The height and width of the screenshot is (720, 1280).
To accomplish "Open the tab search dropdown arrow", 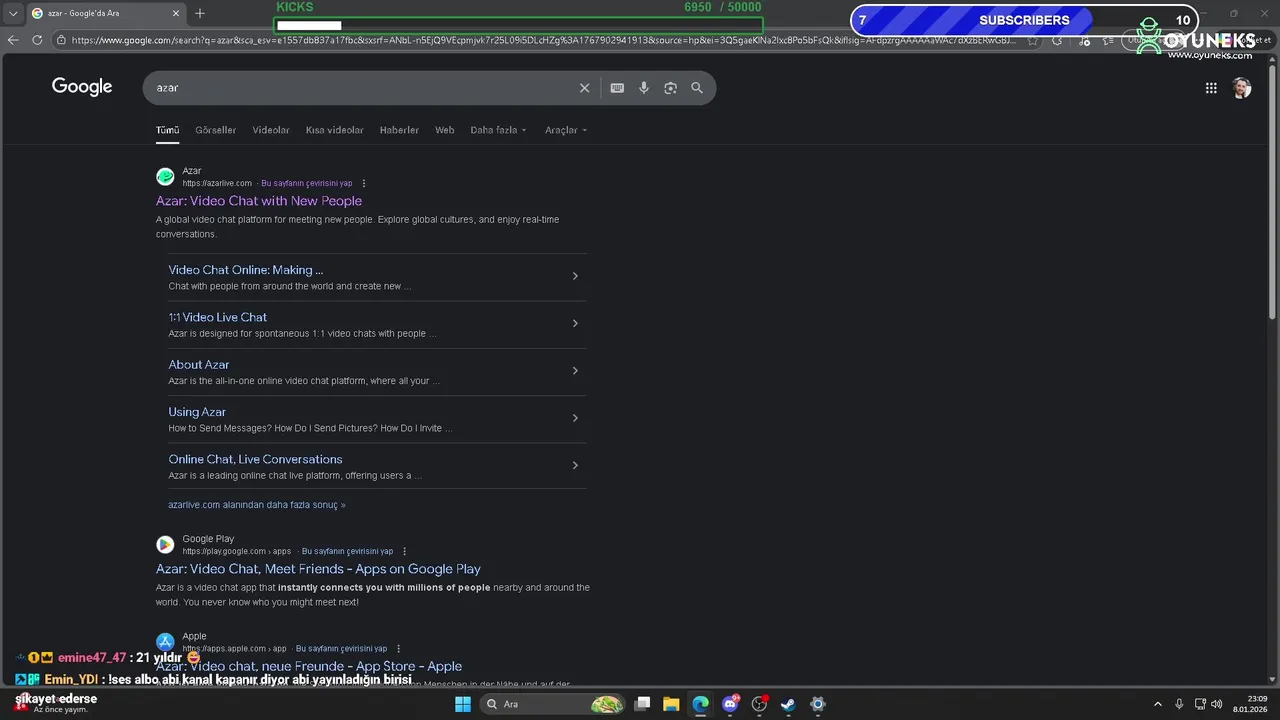I will coord(13,13).
